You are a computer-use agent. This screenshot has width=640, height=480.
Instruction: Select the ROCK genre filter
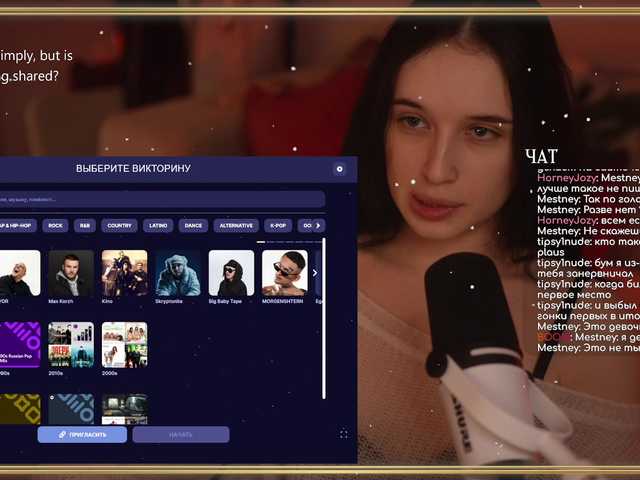[x=56, y=226]
